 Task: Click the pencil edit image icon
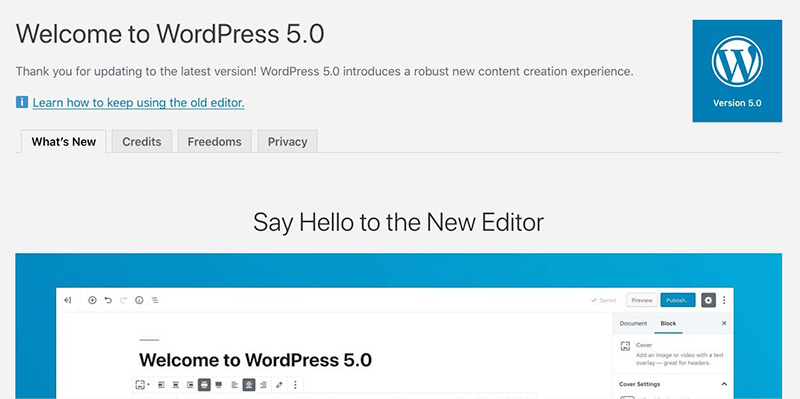(x=279, y=384)
